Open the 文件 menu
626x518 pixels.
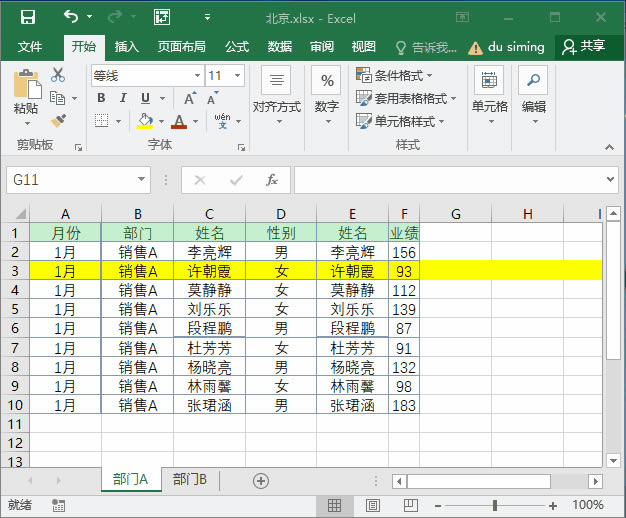click(x=30, y=47)
